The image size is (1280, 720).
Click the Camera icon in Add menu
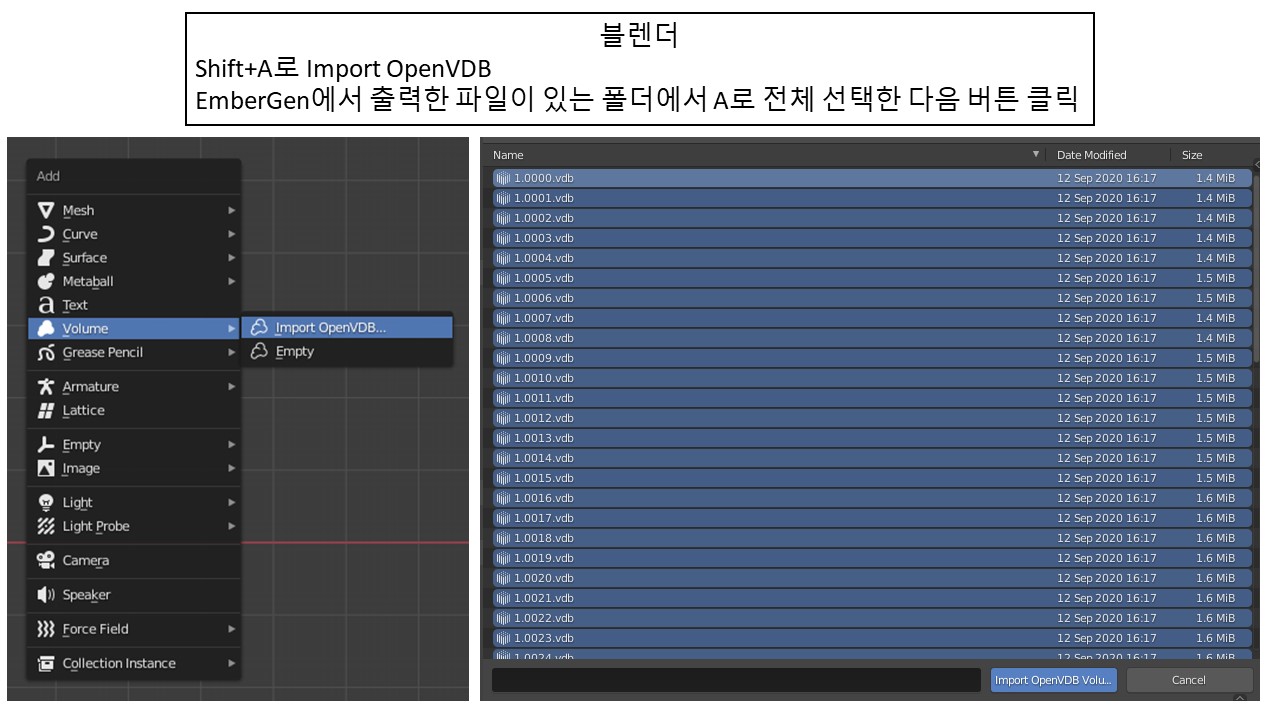coord(46,560)
